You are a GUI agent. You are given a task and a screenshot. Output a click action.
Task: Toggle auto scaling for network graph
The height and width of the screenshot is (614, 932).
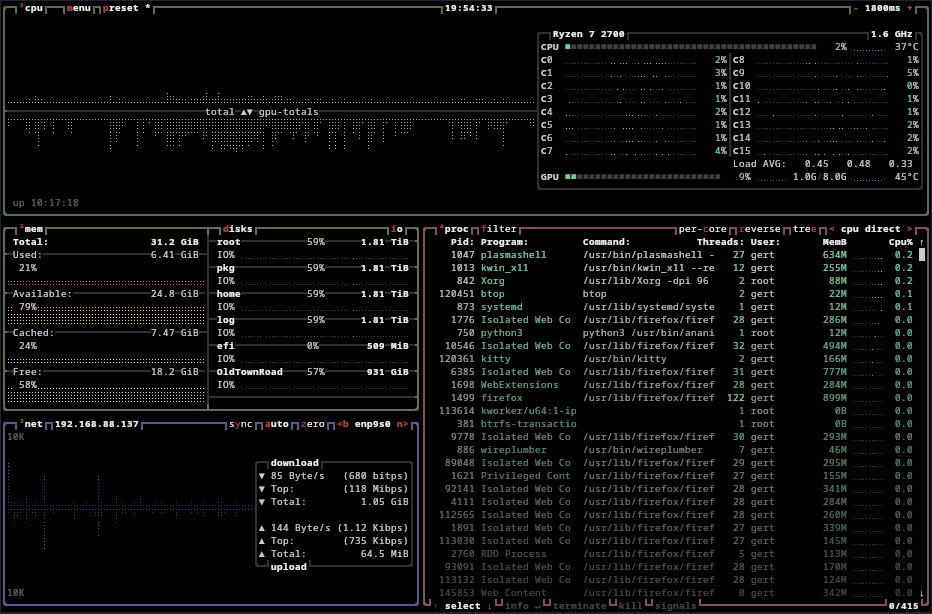[x=277, y=424]
